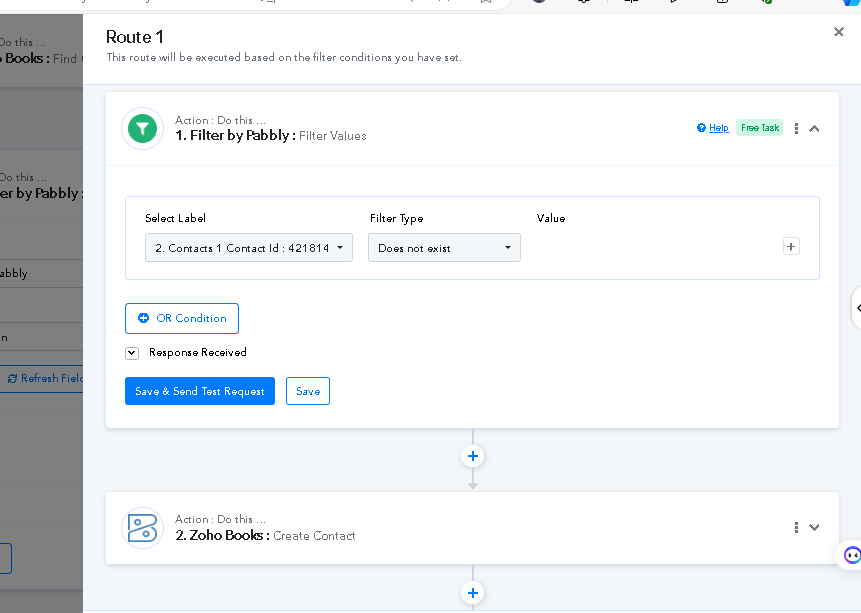
Task: Open the Filter Type dropdown
Action: [x=444, y=248]
